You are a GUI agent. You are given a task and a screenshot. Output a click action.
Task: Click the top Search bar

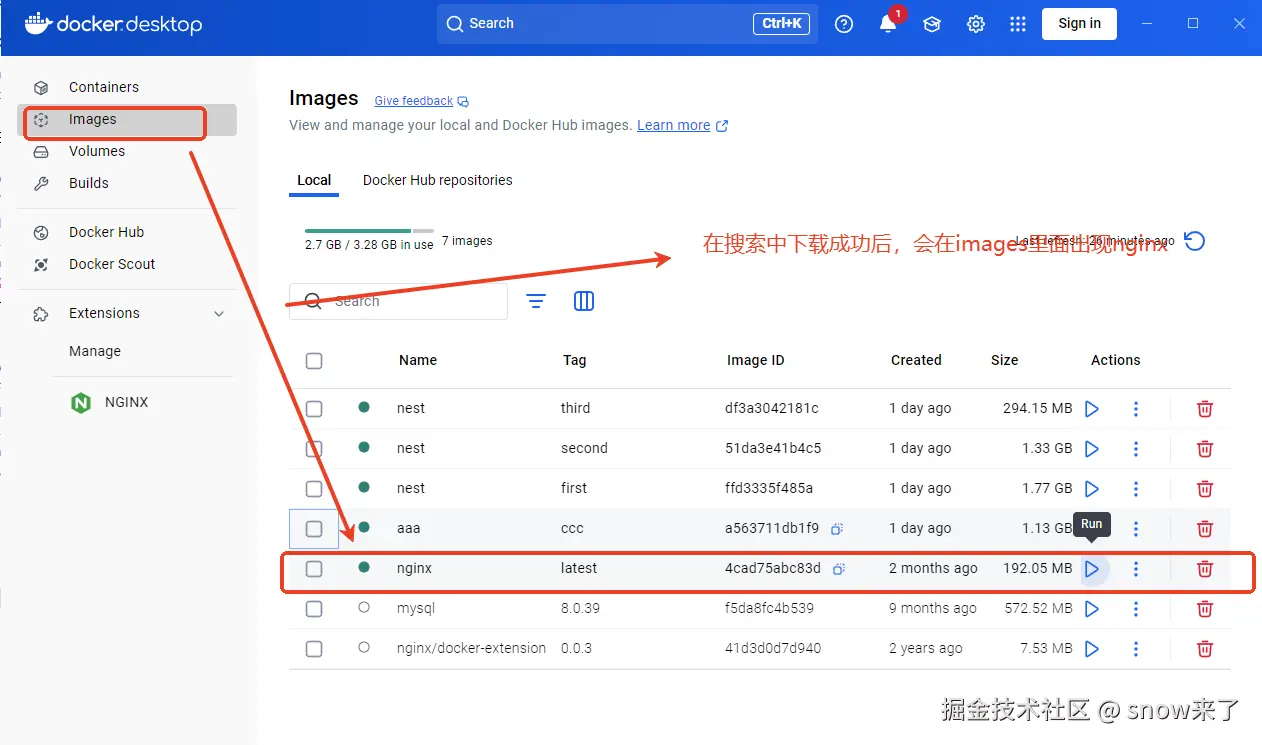(627, 24)
